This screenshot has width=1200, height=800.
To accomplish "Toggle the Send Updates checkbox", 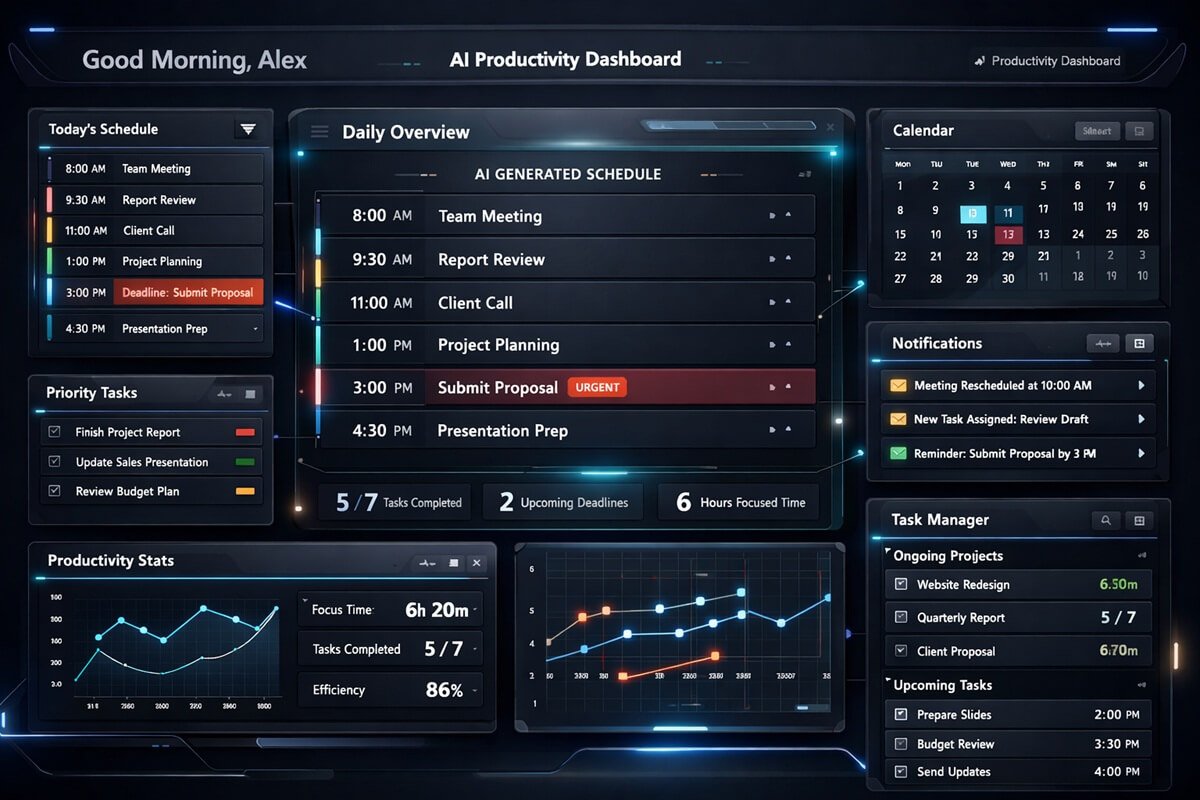I will tap(900, 772).
